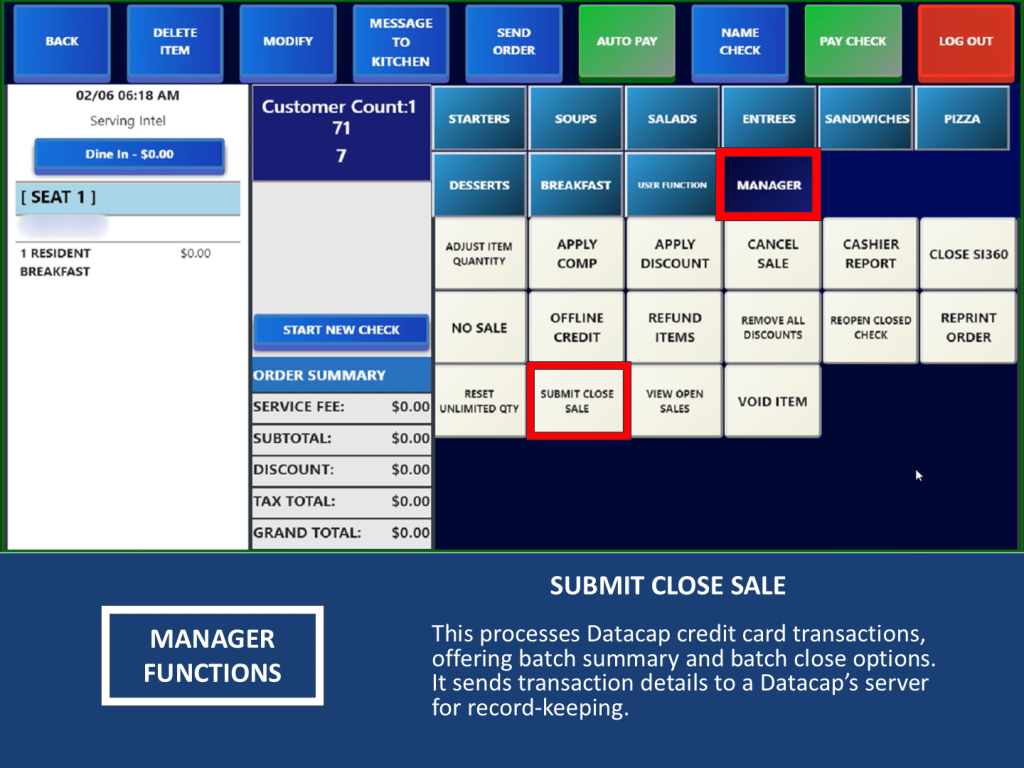This screenshot has height=768, width=1024.
Task: Click the red Log Out button
Action: 965,41
